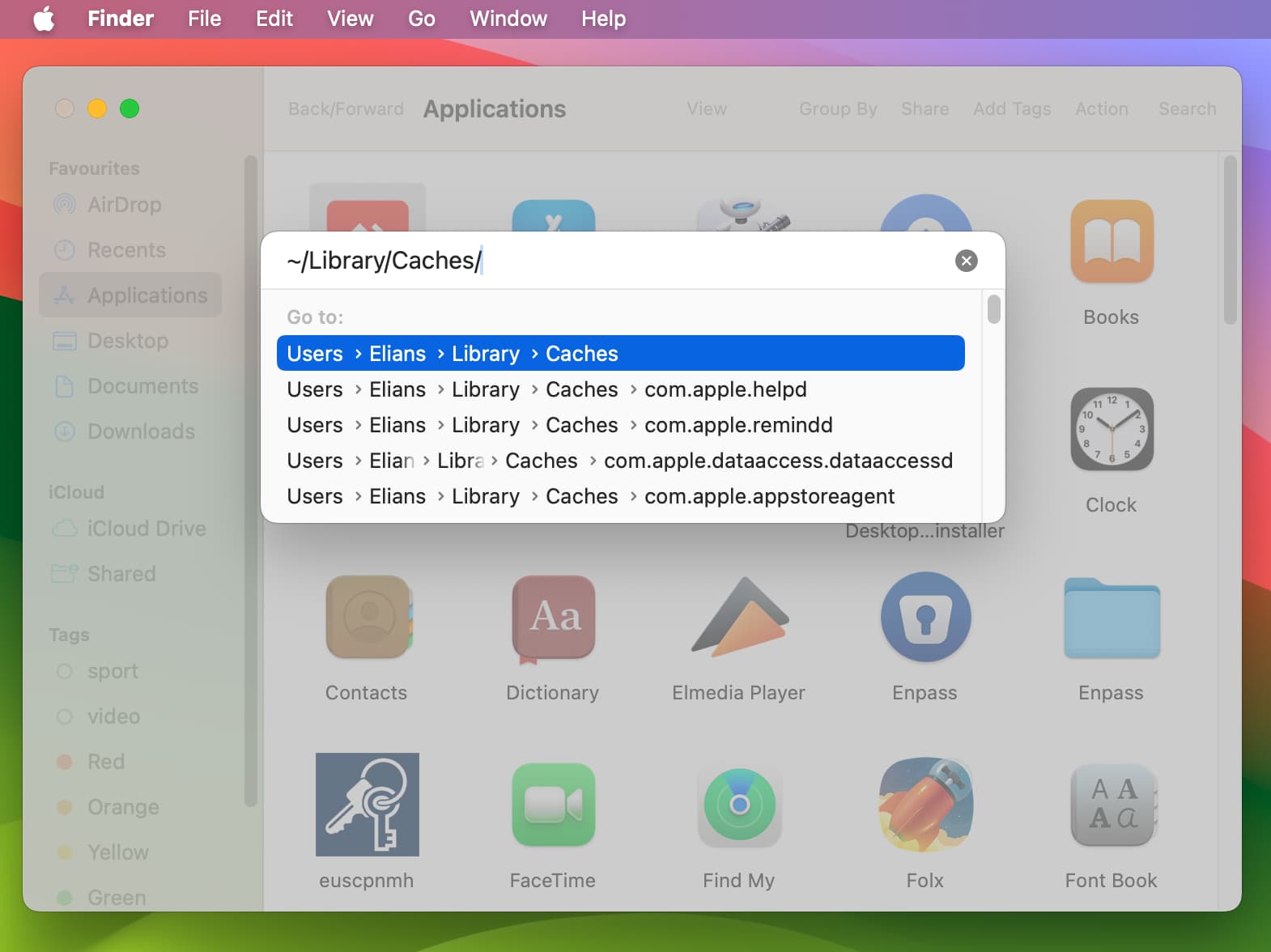
Task: Select the Red tag
Action: [x=130, y=762]
